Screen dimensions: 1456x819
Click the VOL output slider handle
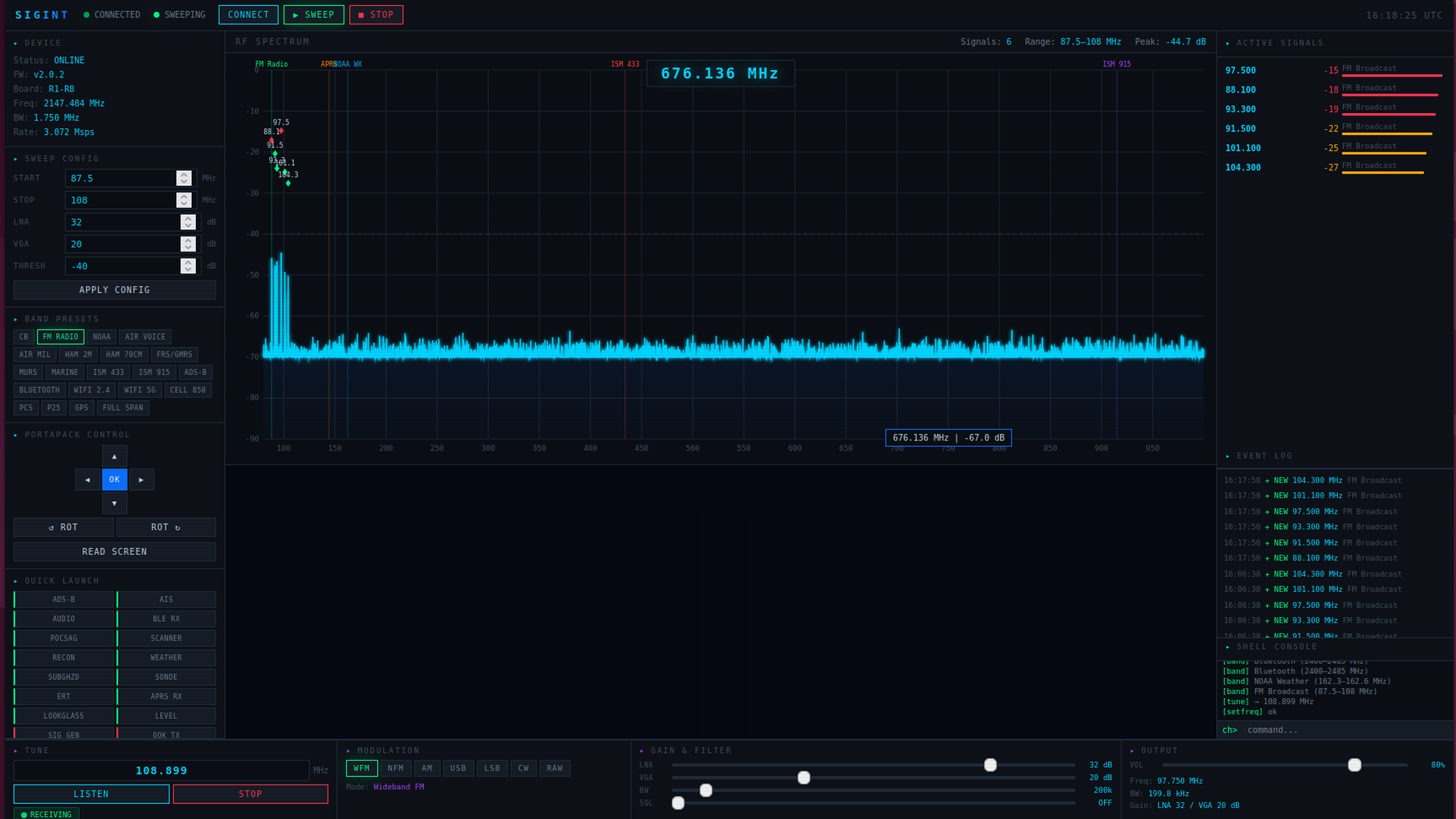[x=1355, y=765]
